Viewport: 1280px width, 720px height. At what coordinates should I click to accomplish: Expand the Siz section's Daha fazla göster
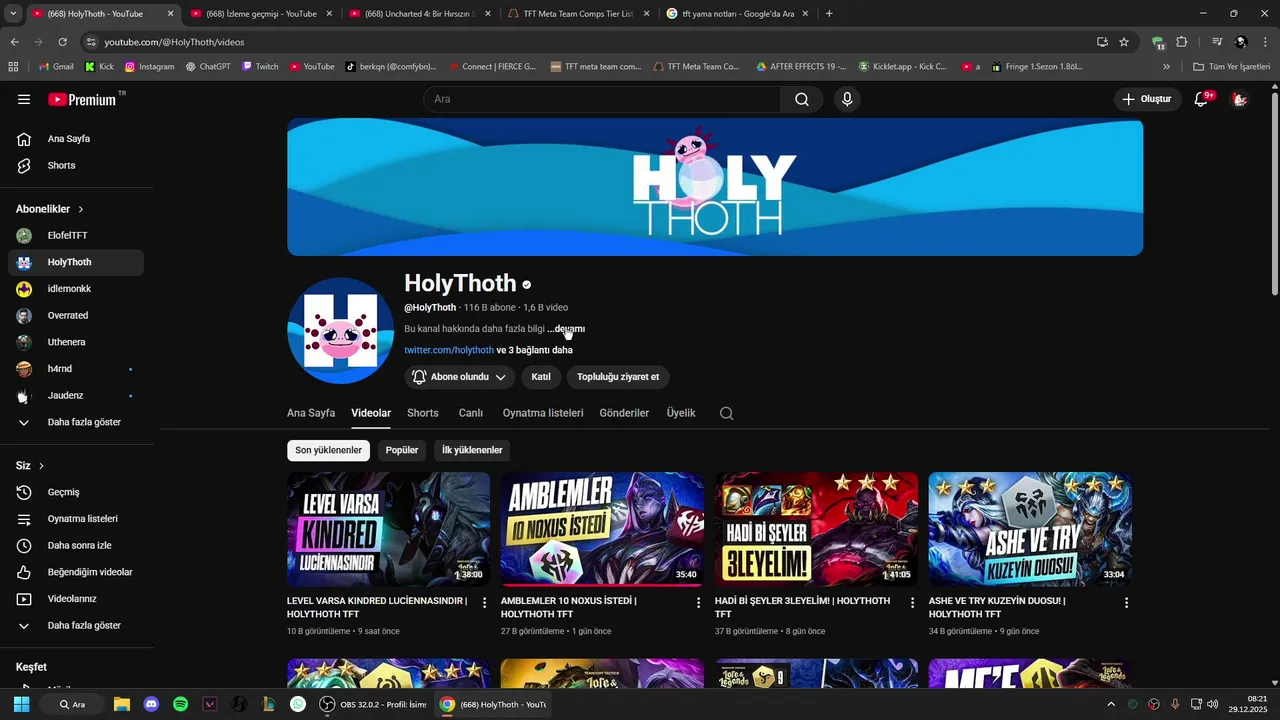click(x=76, y=625)
